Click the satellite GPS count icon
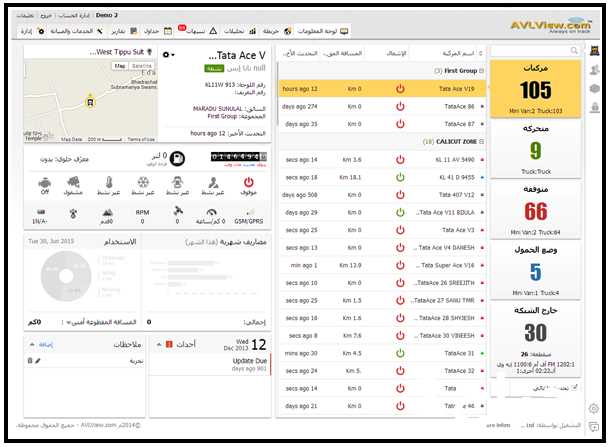The width and height of the screenshot is (610, 447). [178, 211]
